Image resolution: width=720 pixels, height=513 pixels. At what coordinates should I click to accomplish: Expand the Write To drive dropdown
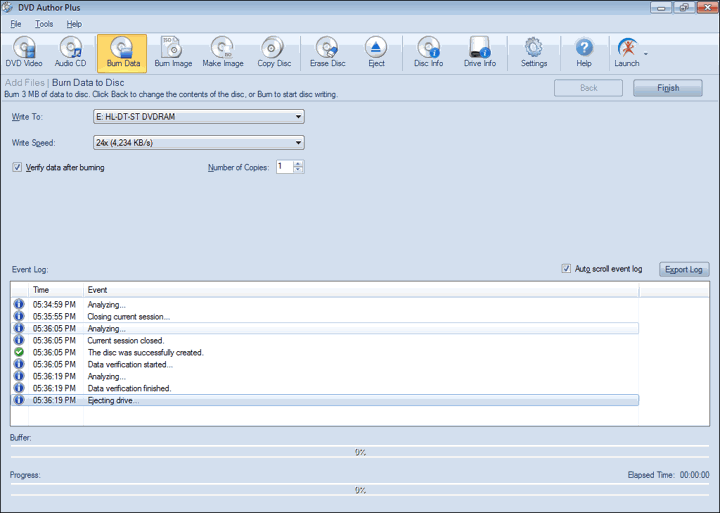click(298, 117)
